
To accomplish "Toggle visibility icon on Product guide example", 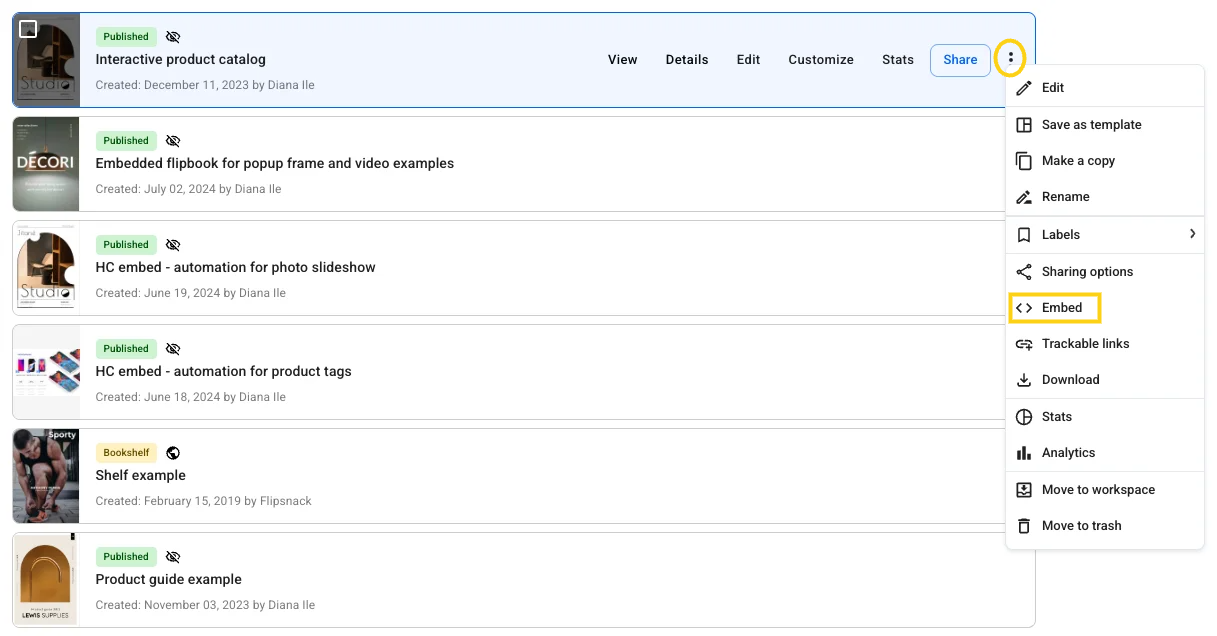I will pyautogui.click(x=173, y=557).
